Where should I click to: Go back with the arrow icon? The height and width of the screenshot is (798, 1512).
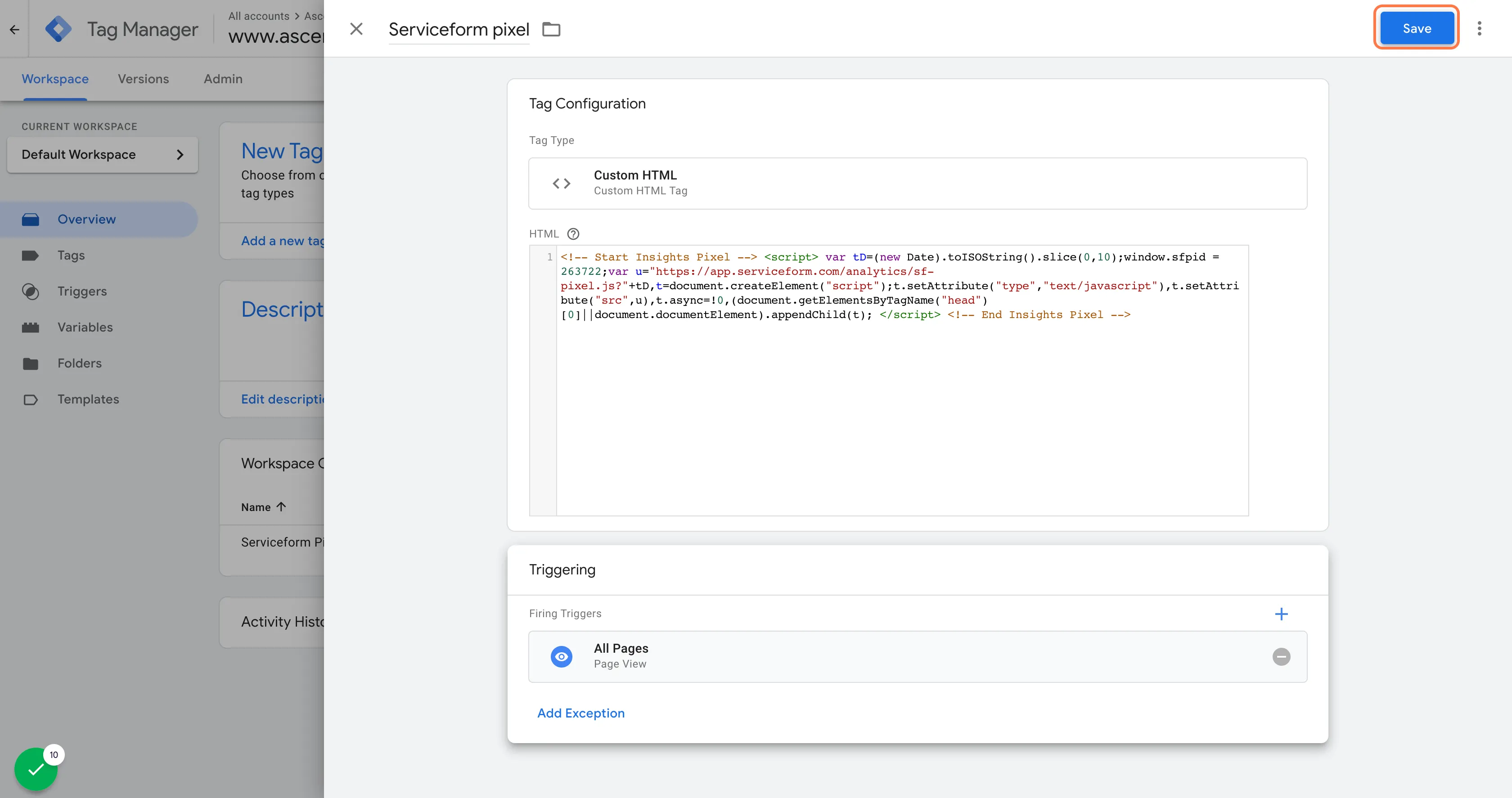coord(14,29)
